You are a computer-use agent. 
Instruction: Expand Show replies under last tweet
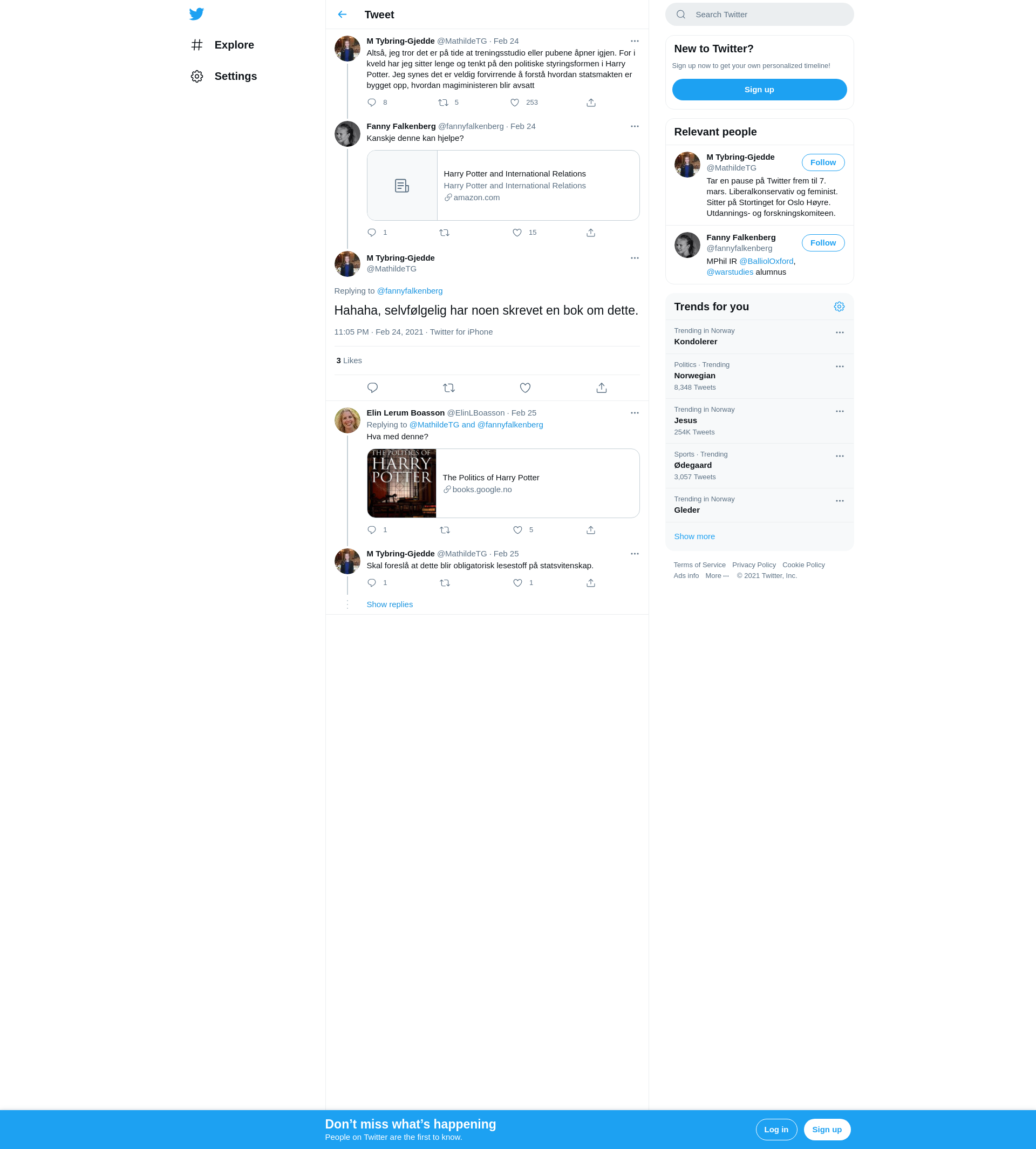(390, 604)
